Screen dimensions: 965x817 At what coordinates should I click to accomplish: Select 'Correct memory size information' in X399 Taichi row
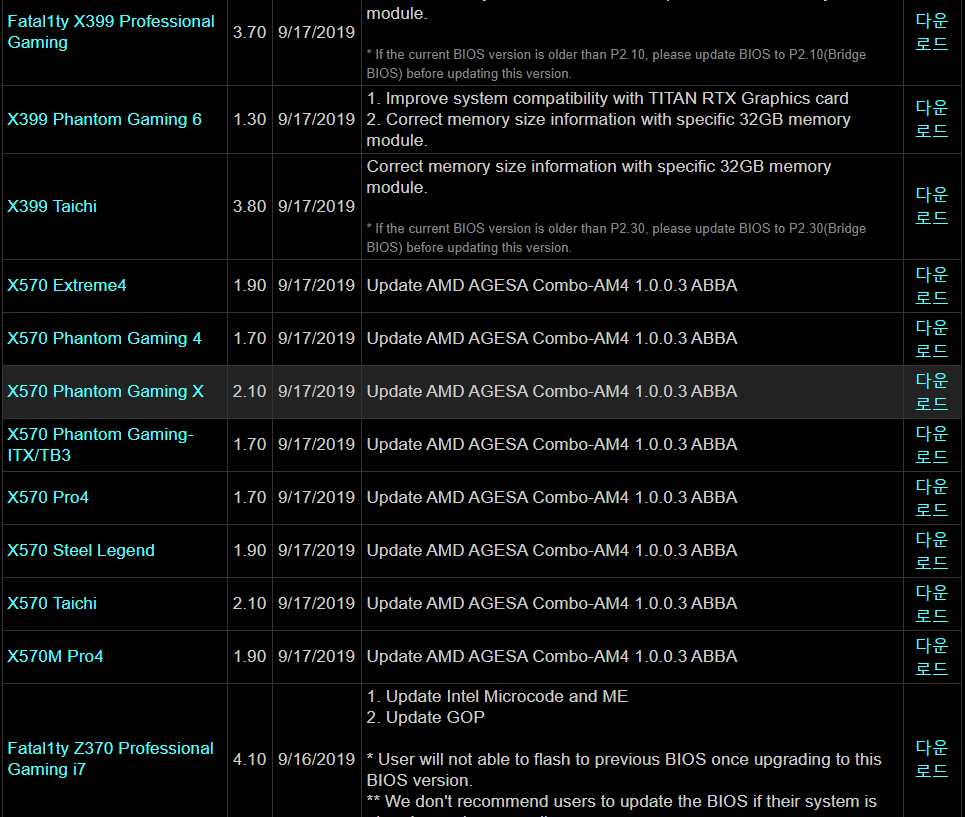(x=599, y=177)
